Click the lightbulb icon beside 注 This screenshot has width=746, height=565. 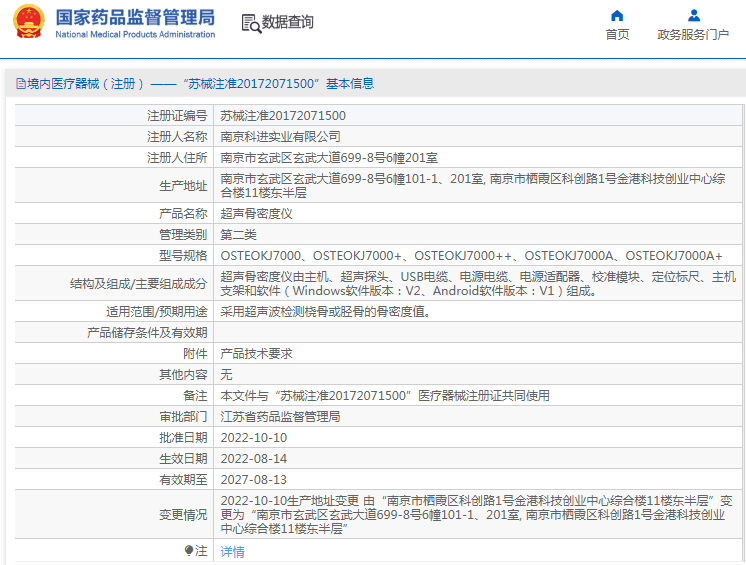tap(189, 551)
